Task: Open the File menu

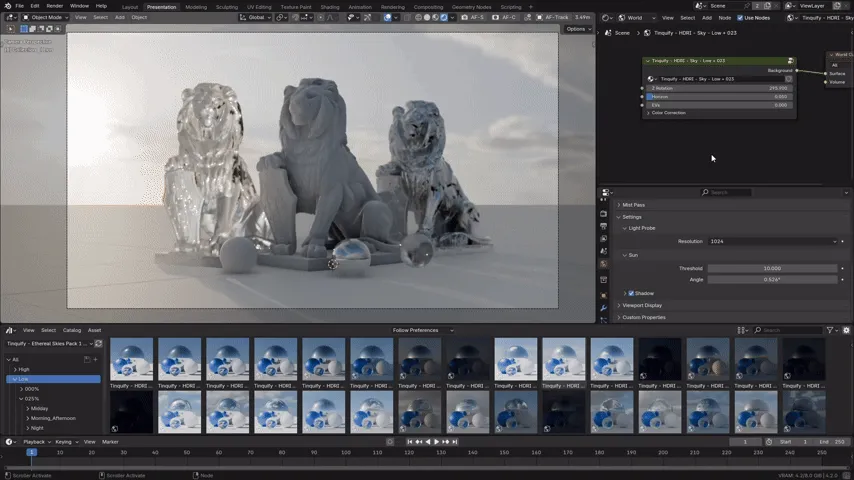Action: [20, 6]
